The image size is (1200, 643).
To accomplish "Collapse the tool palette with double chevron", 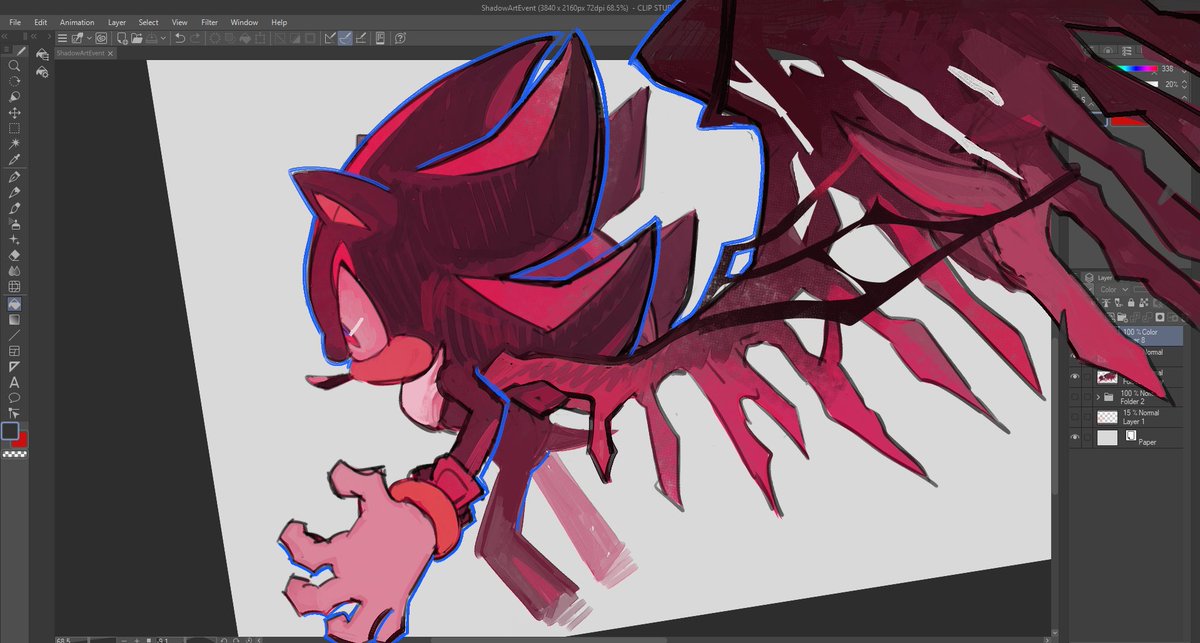I will coord(5,36).
